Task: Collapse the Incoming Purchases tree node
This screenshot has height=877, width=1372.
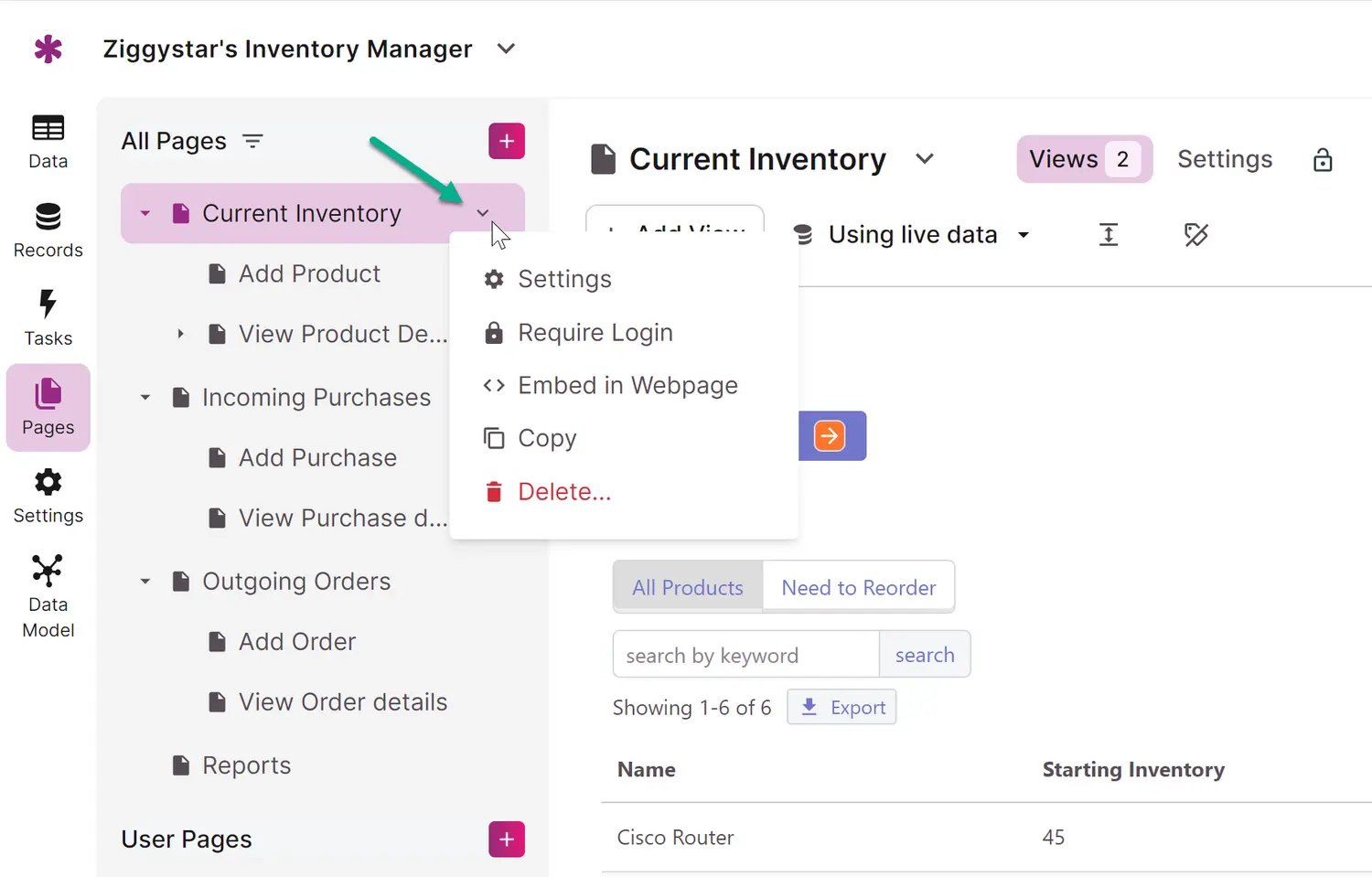Action: coord(145,398)
